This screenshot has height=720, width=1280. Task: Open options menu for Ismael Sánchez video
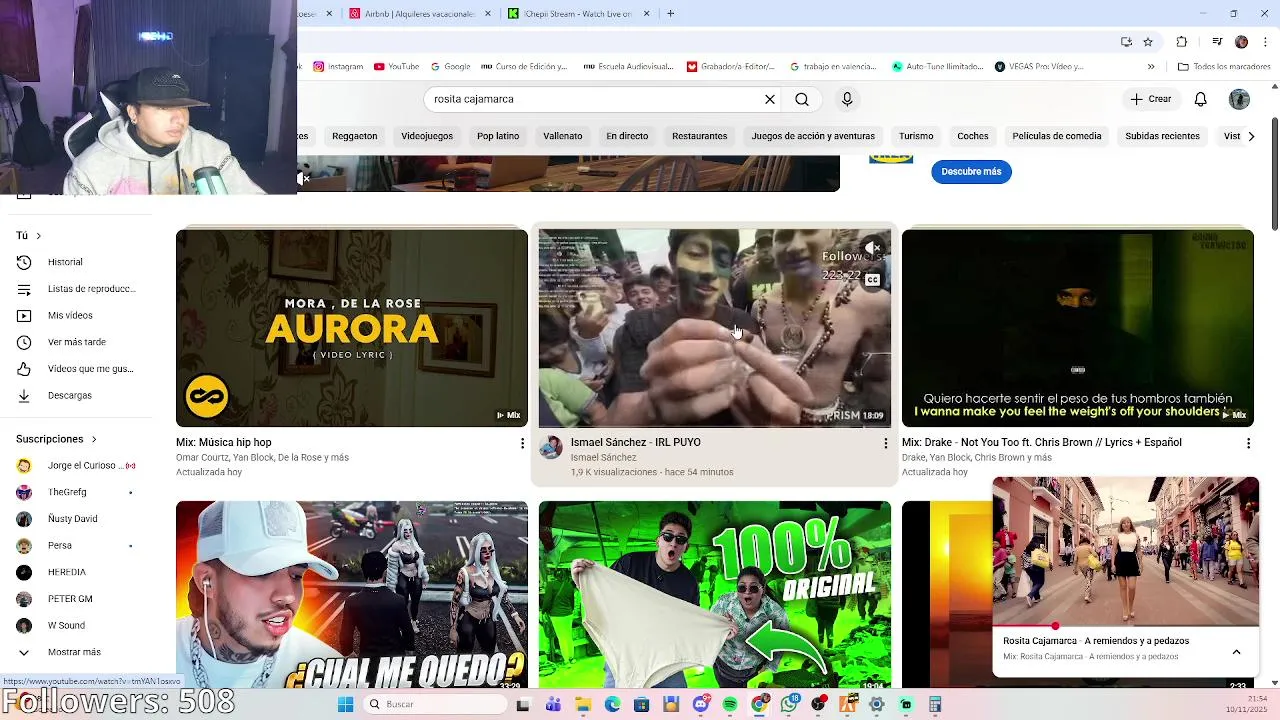pos(885,443)
